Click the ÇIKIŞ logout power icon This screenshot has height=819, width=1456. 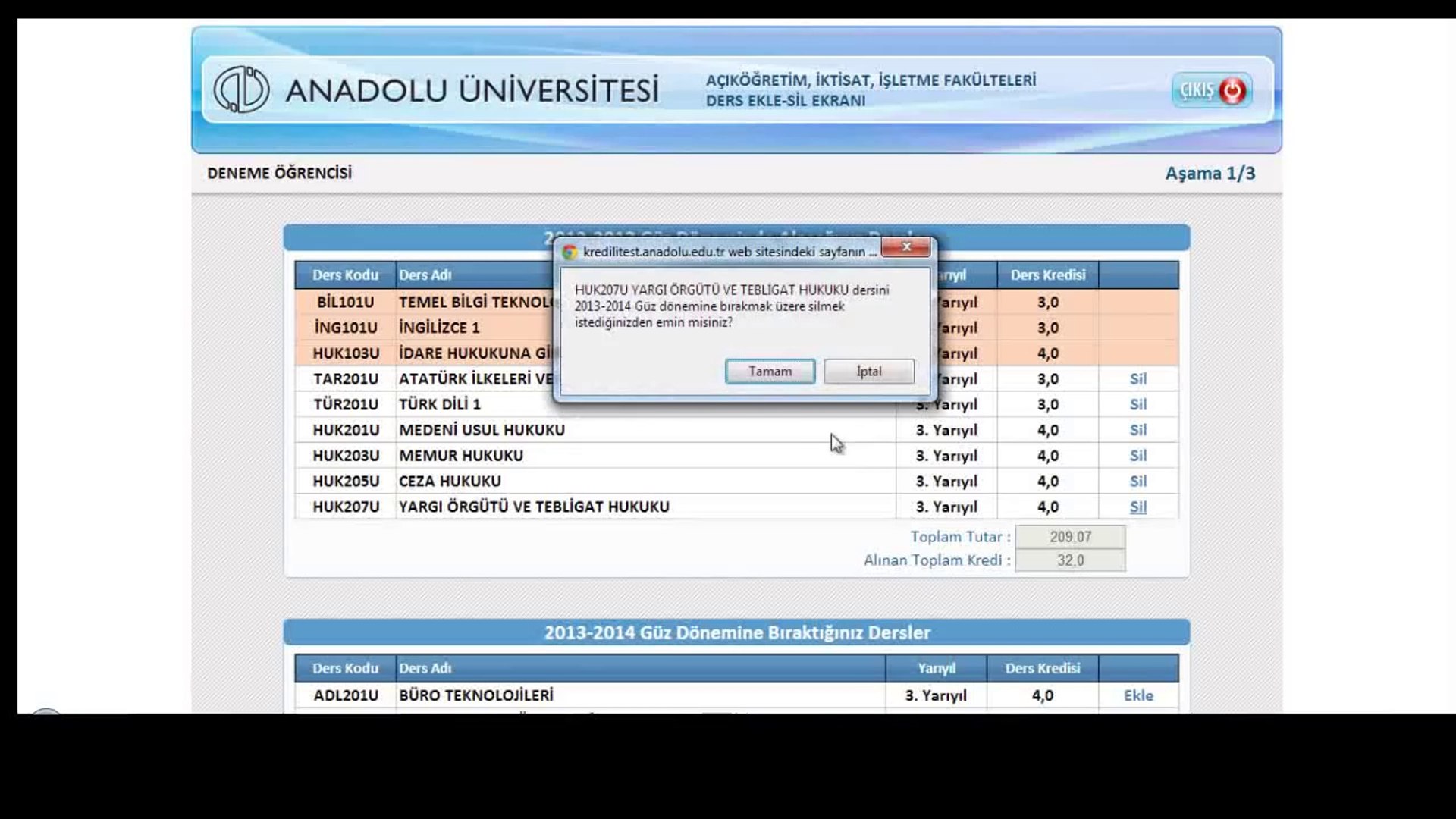(1232, 91)
